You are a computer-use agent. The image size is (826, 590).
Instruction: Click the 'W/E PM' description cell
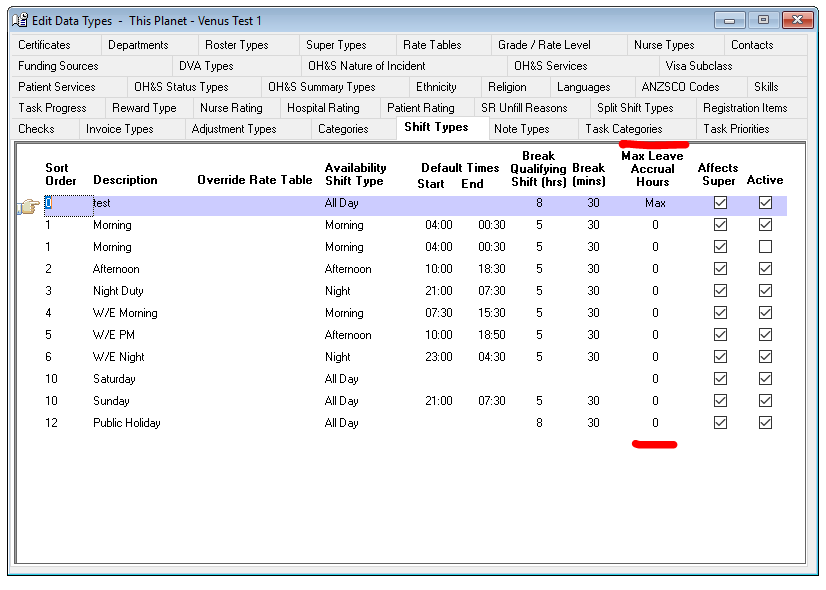[x=114, y=335]
